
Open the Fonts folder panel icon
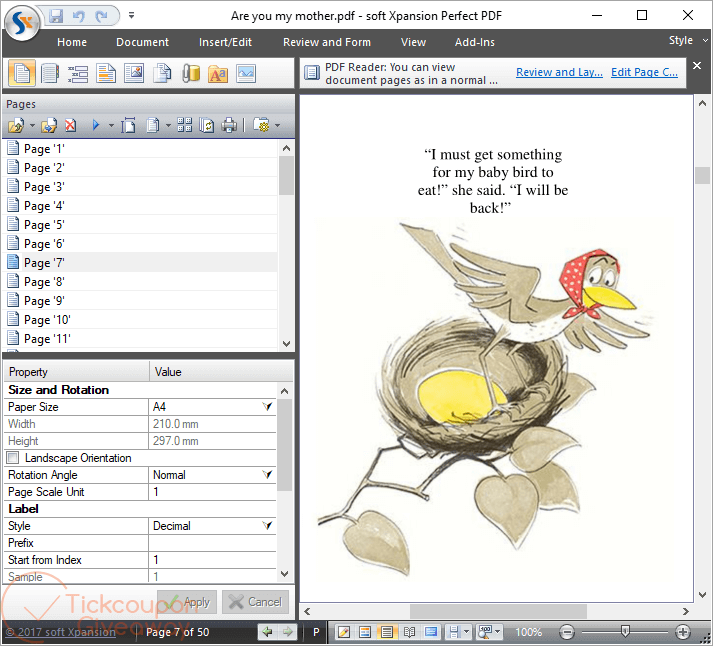[x=218, y=73]
